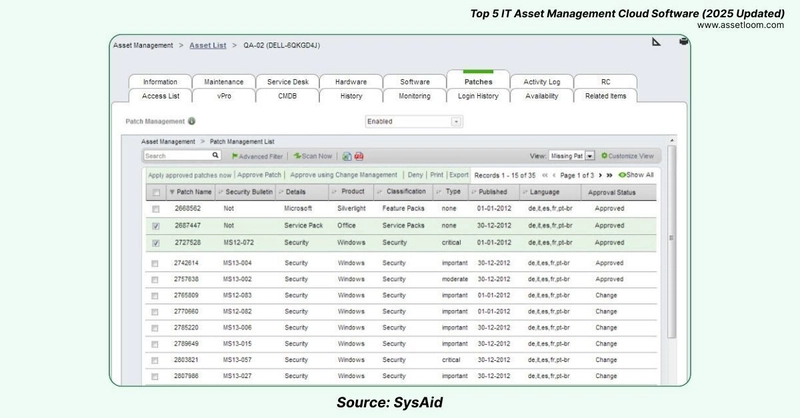800x418 pixels.
Task: Click the scrollbar up arrow
Action: pos(672,140)
